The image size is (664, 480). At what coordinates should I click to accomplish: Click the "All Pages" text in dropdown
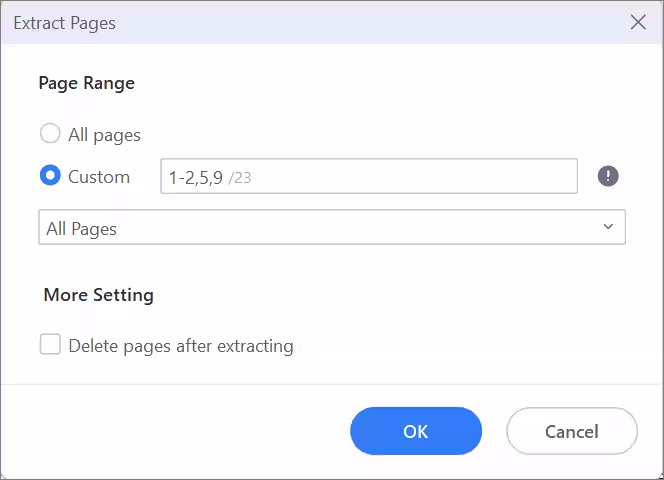[x=82, y=229]
